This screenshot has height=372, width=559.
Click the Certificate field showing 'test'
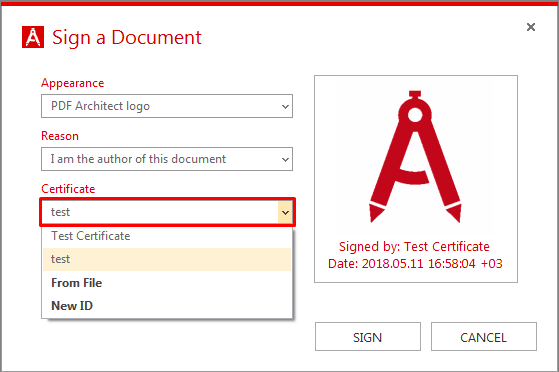click(167, 212)
